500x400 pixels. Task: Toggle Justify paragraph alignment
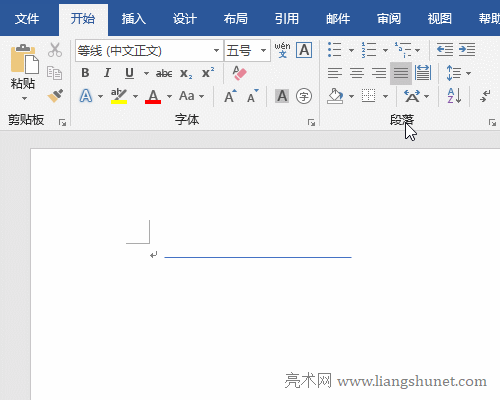401,73
